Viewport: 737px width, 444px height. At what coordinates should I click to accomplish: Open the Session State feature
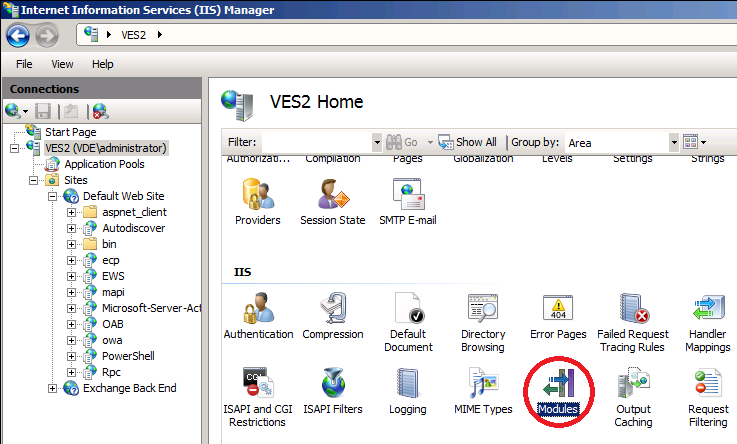333,202
